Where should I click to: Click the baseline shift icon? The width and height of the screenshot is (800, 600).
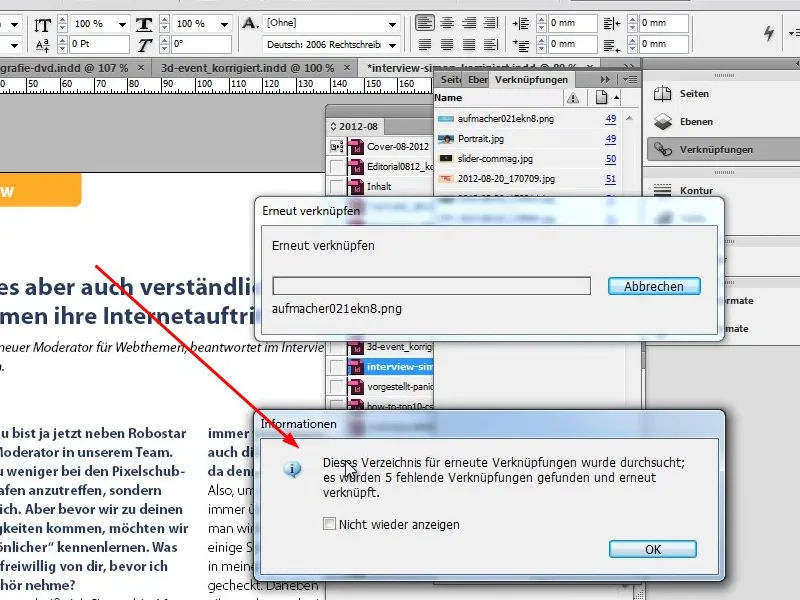pyautogui.click(x=43, y=45)
